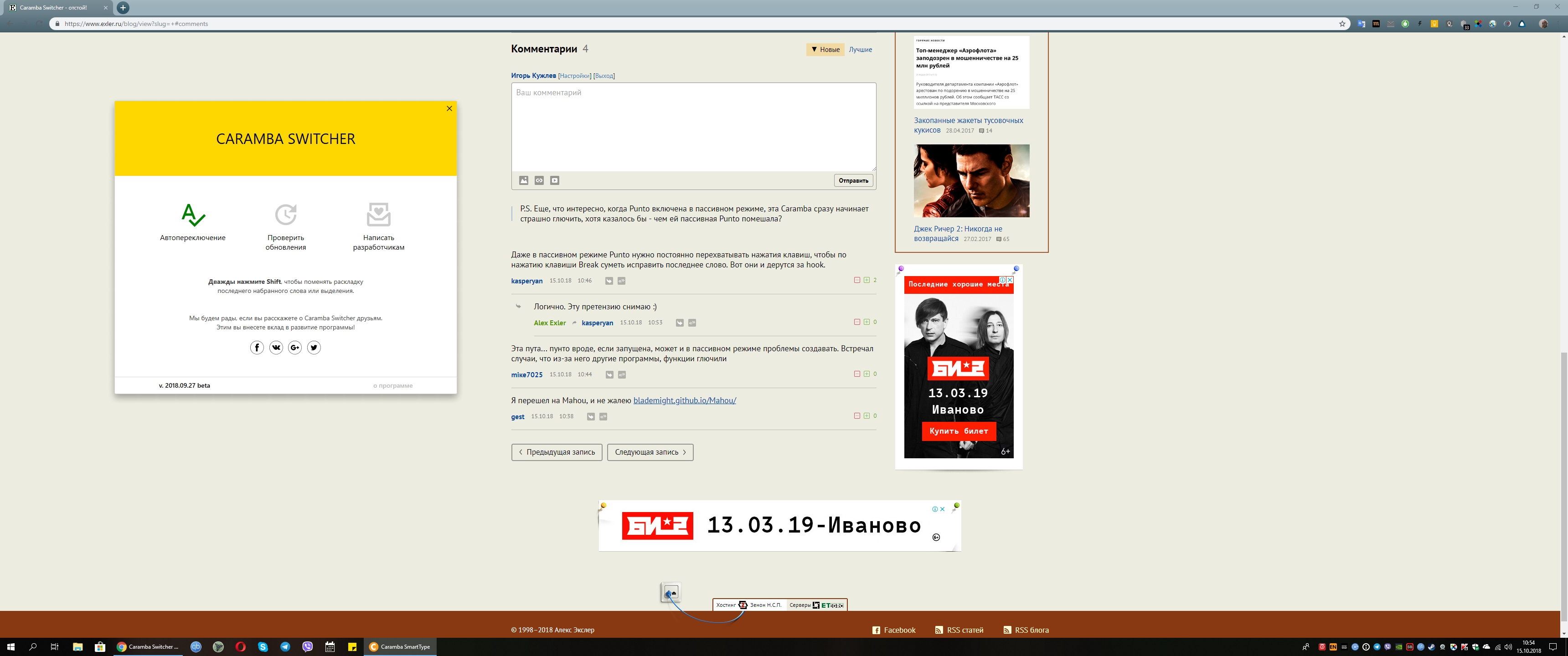1568x656 pixels.
Task: Click Проверить обновления clock icon
Action: pos(285,215)
